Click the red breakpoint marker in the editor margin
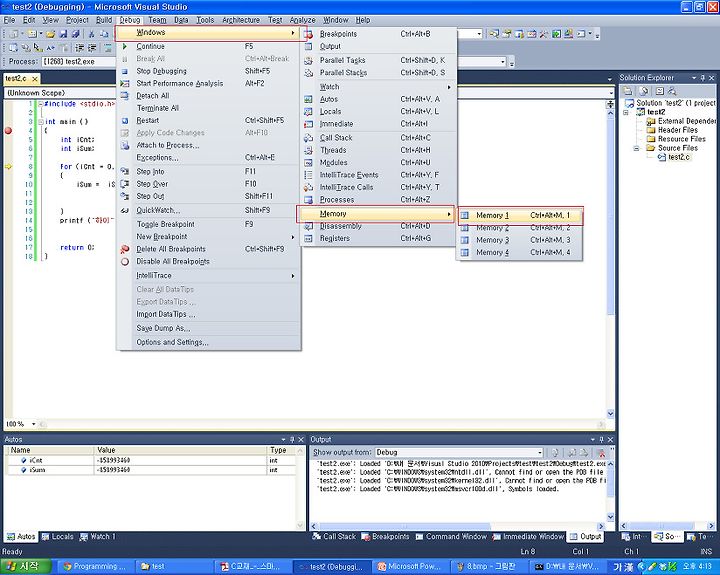Image resolution: width=720 pixels, height=575 pixels. click(8, 131)
